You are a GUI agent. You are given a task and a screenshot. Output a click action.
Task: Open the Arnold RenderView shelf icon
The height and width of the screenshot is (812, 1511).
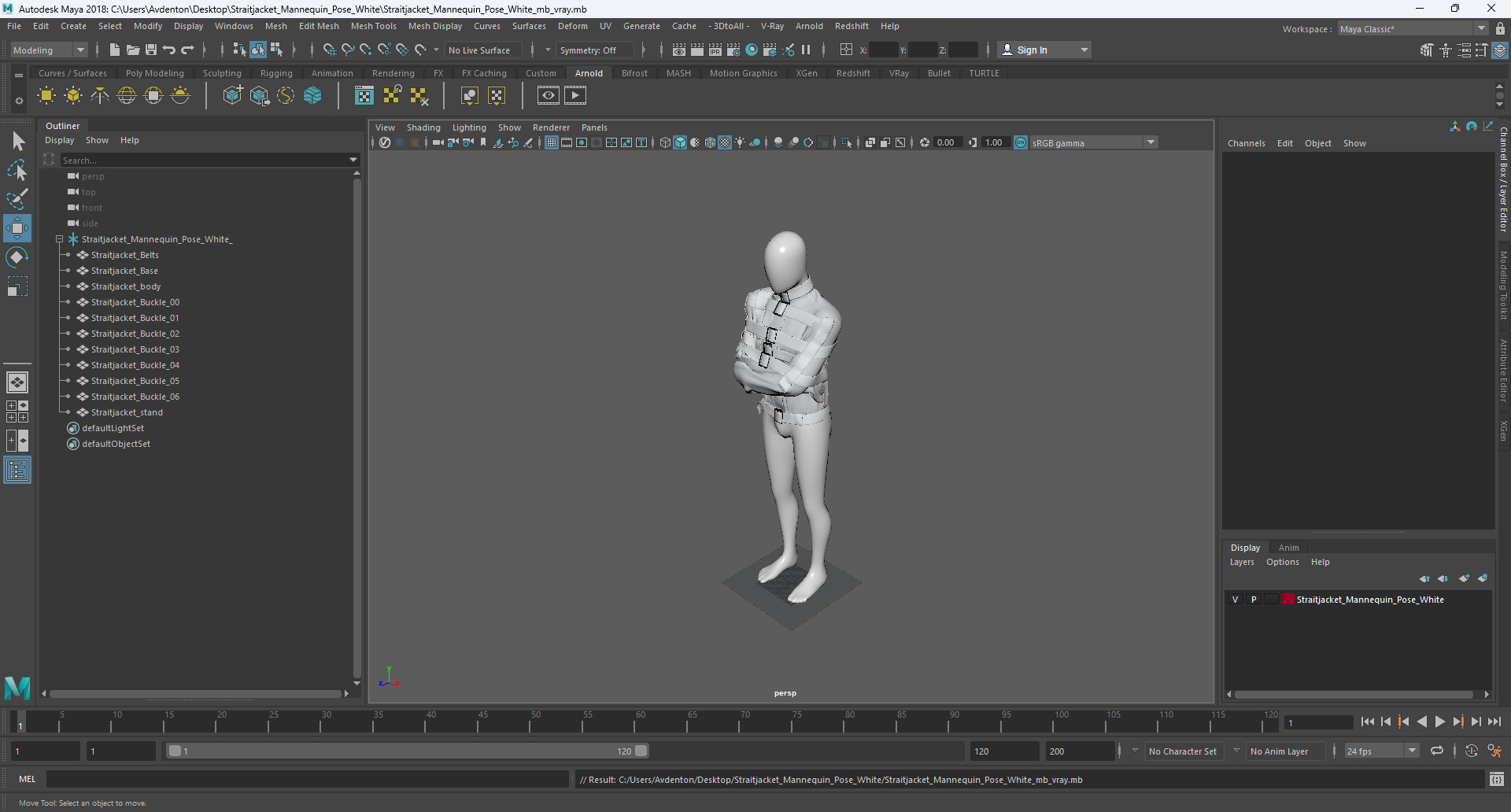(549, 96)
